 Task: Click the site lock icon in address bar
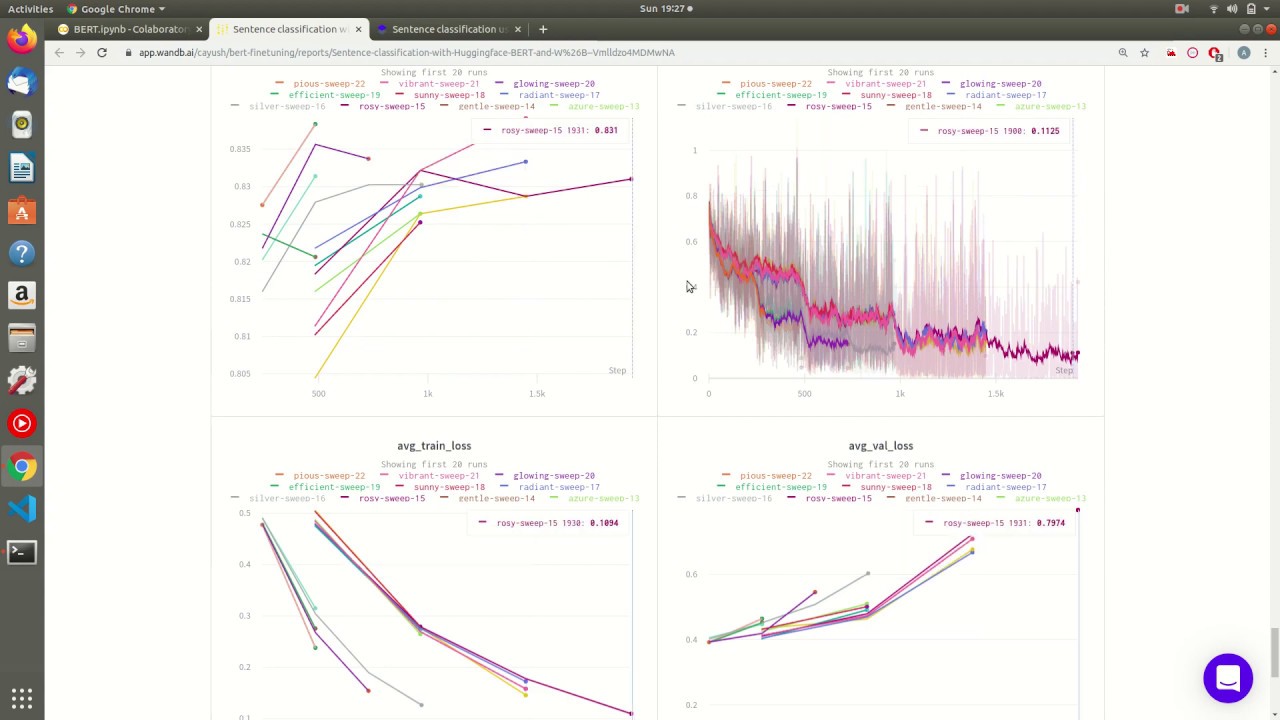[130, 53]
